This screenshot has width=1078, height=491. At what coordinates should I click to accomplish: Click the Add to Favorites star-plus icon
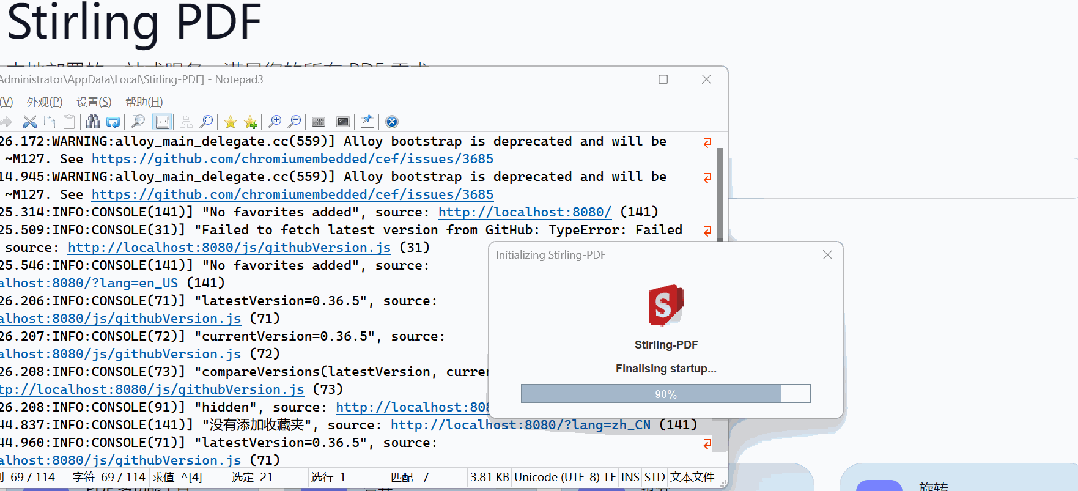click(x=250, y=122)
